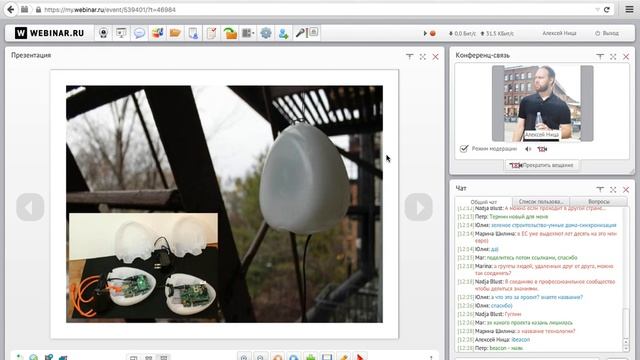Click the small screen icon after the key
The width and height of the screenshot is (640, 360).
click(x=313, y=32)
